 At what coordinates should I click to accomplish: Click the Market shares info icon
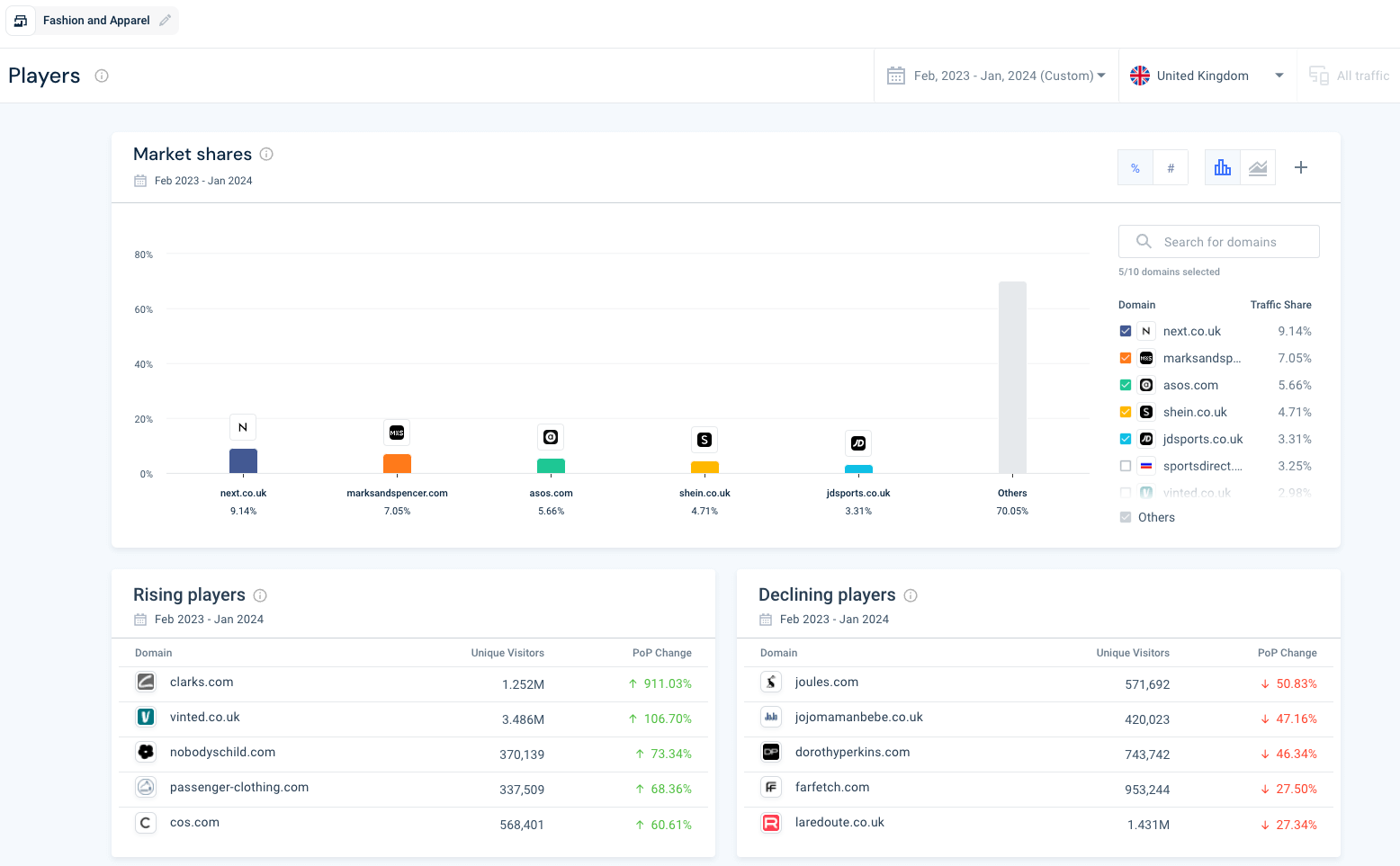pyautogui.click(x=266, y=155)
